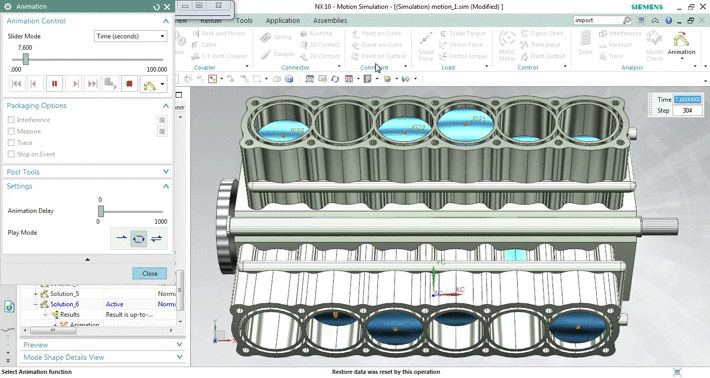The height and width of the screenshot is (378, 710).
Task: Click the Animation Delay slider handle
Action: click(101, 211)
